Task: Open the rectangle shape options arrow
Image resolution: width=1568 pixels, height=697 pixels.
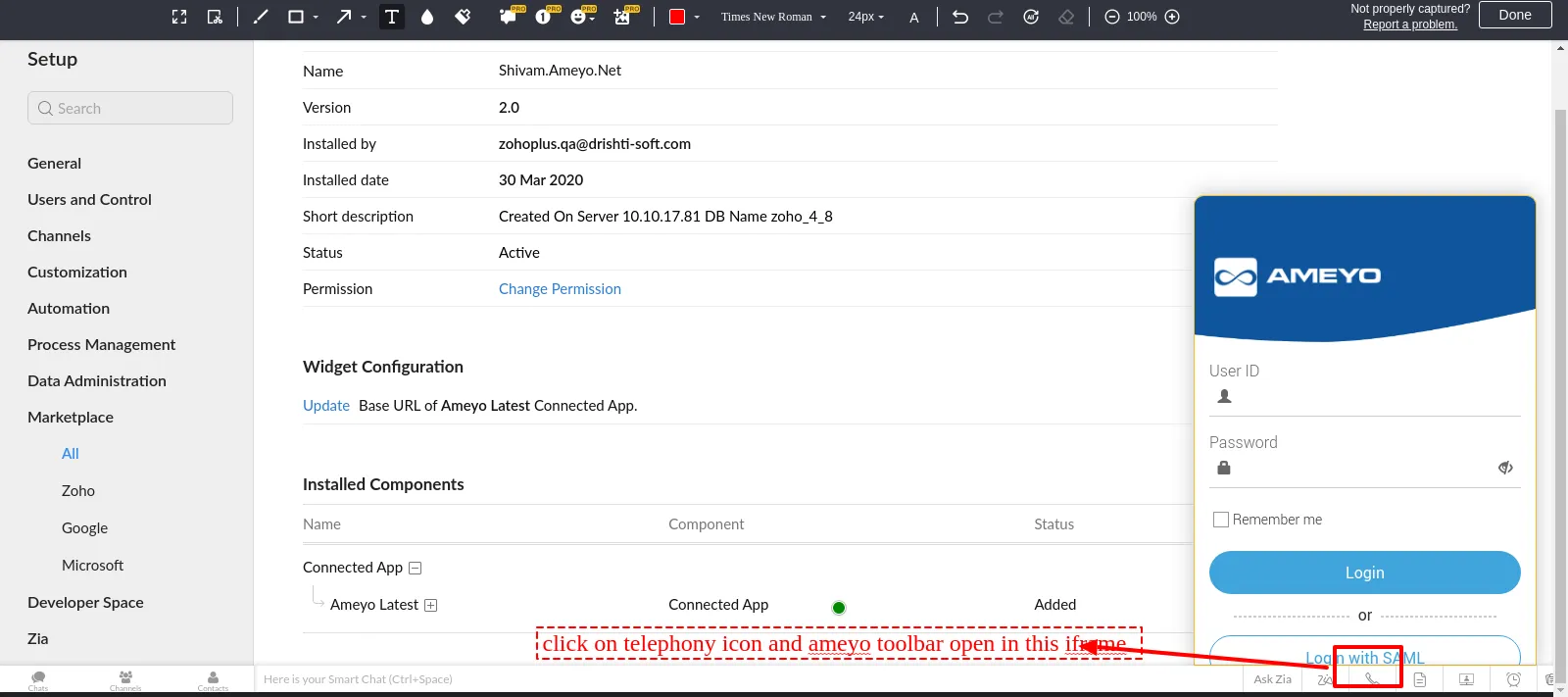Action: click(x=316, y=17)
